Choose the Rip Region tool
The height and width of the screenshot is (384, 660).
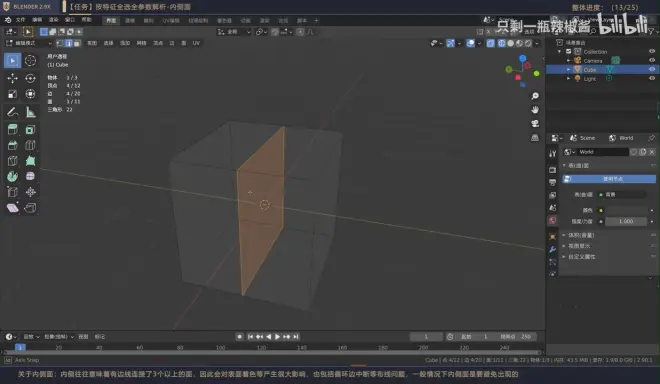click(30, 208)
